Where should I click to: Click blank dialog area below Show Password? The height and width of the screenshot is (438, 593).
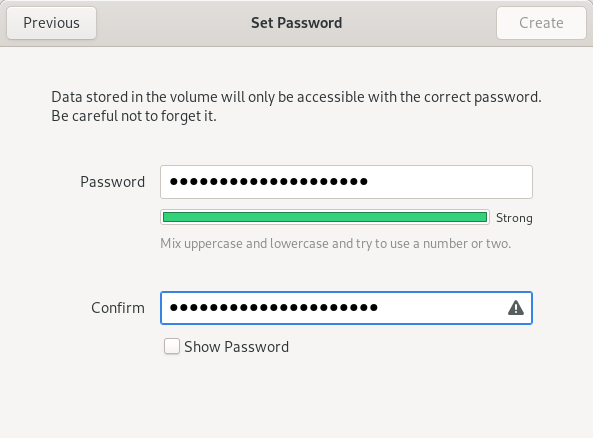coord(296,397)
